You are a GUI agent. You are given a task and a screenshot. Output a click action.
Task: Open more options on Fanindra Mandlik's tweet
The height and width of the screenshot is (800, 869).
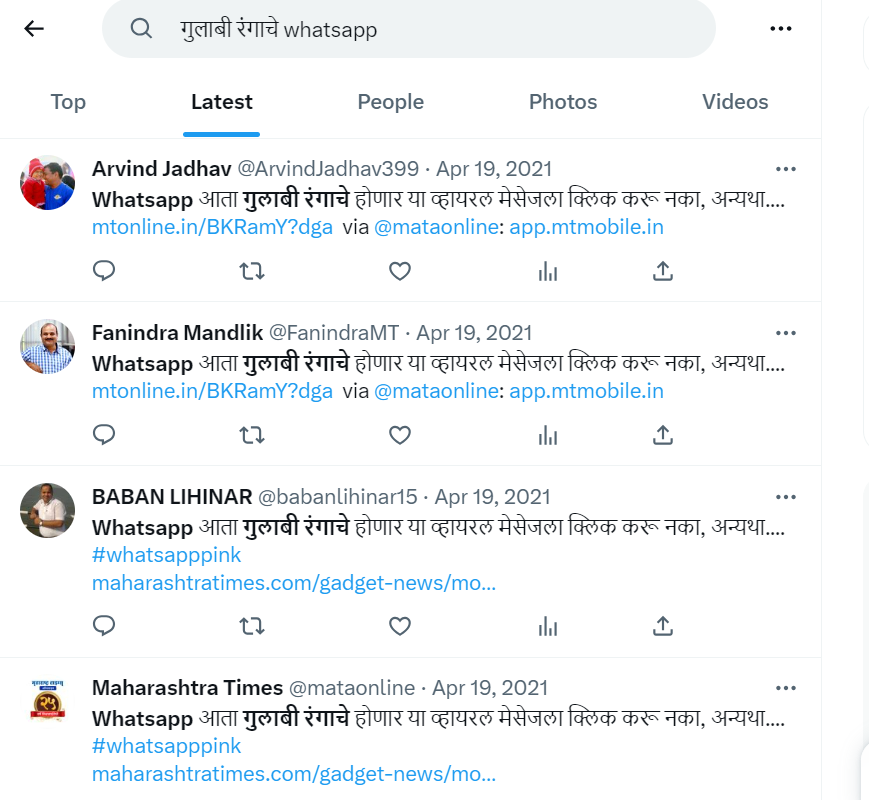786,332
